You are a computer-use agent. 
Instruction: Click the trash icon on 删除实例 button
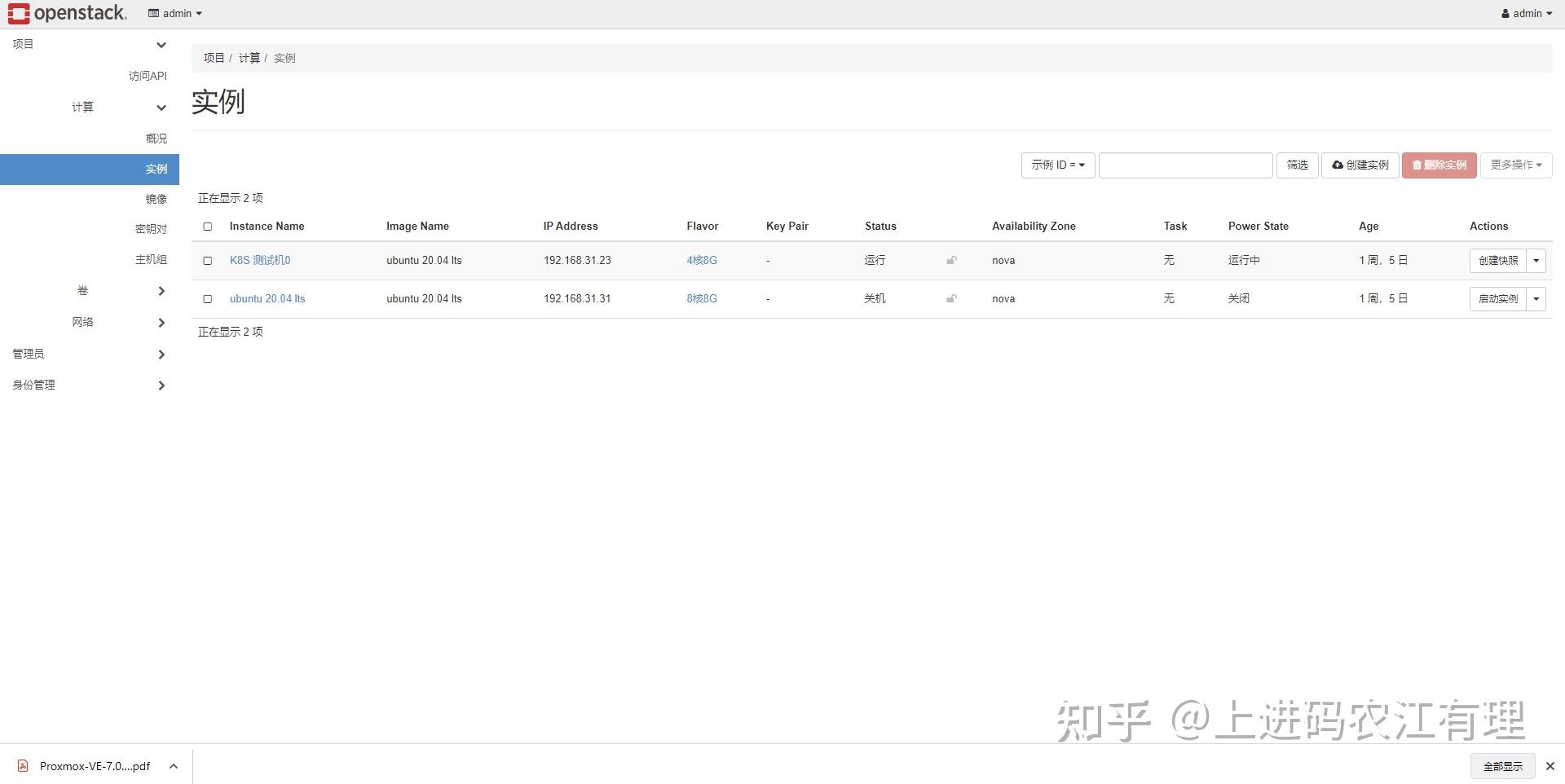coord(1417,165)
